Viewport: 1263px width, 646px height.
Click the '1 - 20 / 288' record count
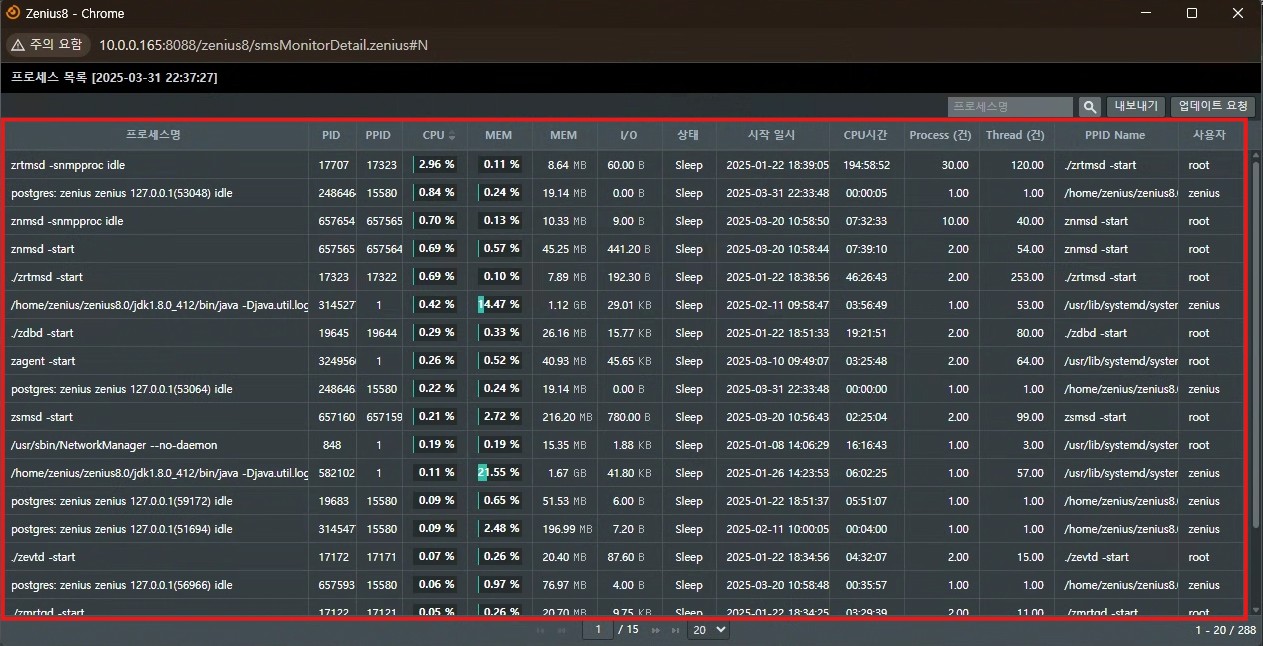click(1225, 631)
